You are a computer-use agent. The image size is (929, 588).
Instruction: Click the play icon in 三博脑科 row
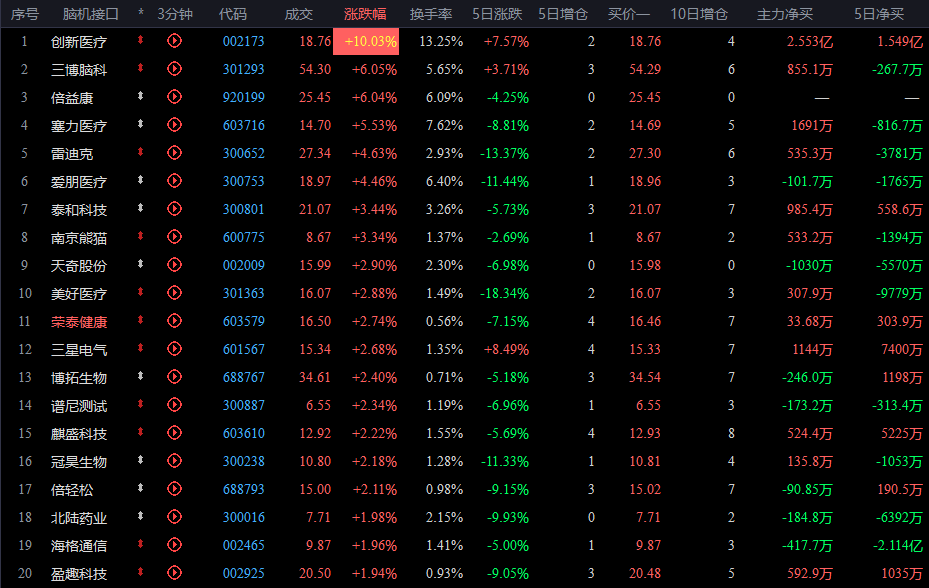[174, 69]
